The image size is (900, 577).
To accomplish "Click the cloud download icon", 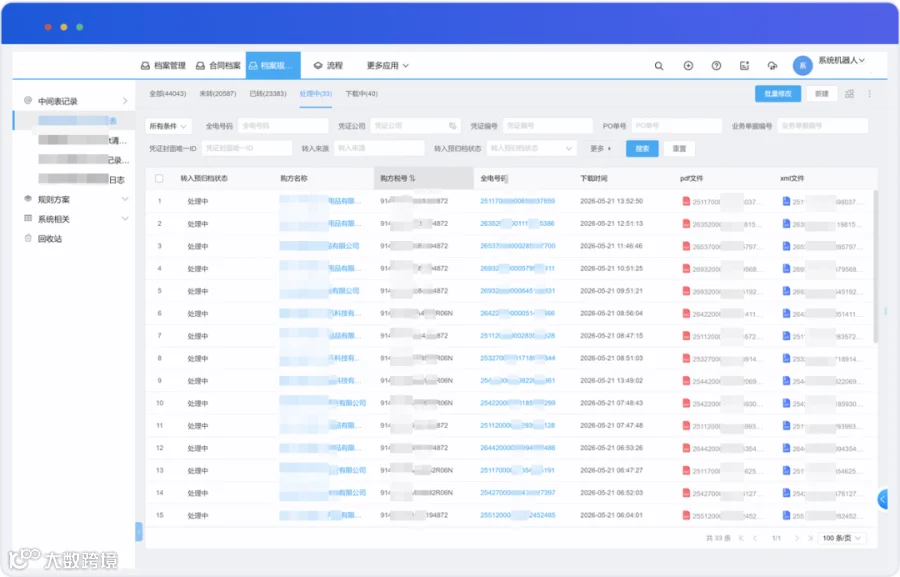I will [773, 66].
